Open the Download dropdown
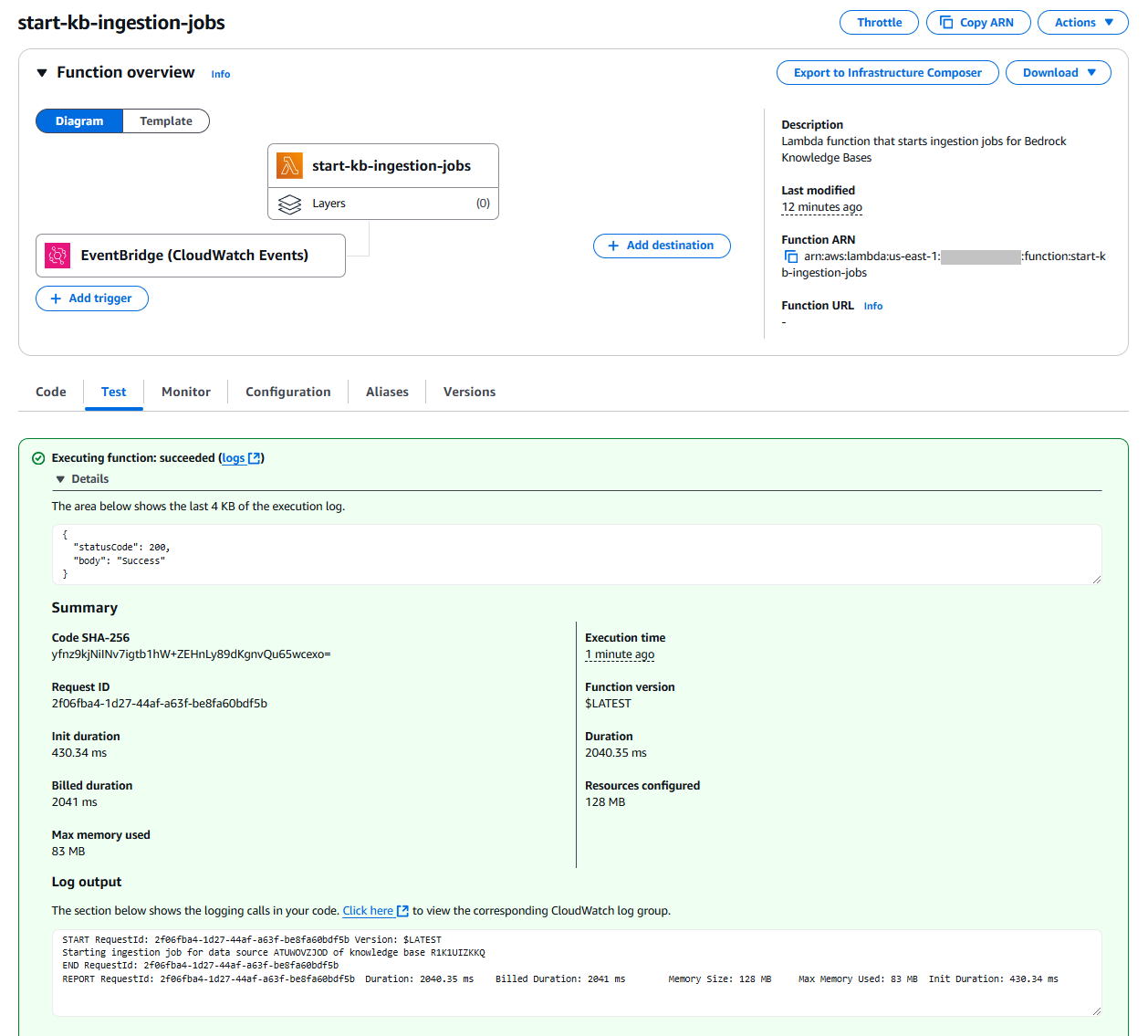The width and height of the screenshot is (1148, 1036). pos(1059,73)
